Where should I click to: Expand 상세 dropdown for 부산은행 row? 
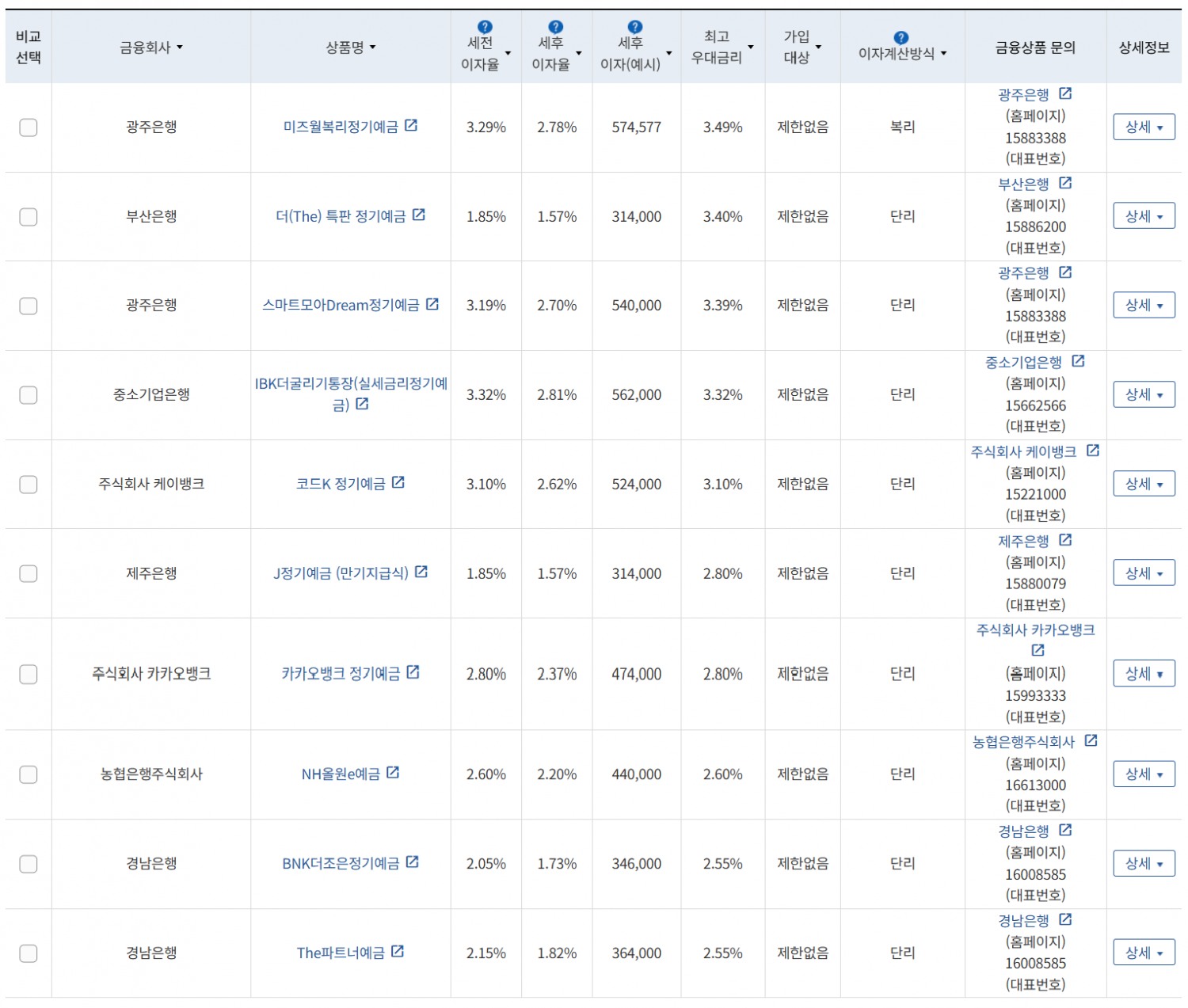[x=1144, y=216]
